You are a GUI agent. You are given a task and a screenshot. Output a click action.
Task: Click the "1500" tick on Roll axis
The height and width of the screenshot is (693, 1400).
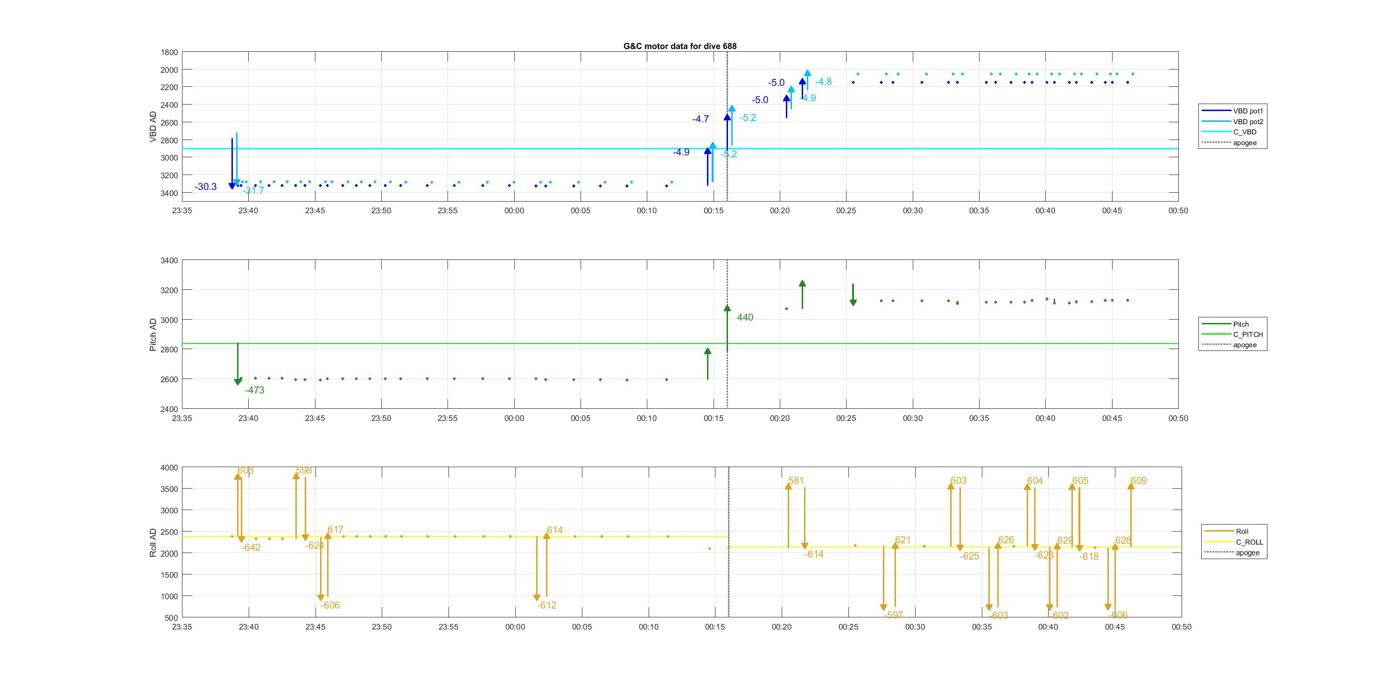pyautogui.click(x=170, y=575)
